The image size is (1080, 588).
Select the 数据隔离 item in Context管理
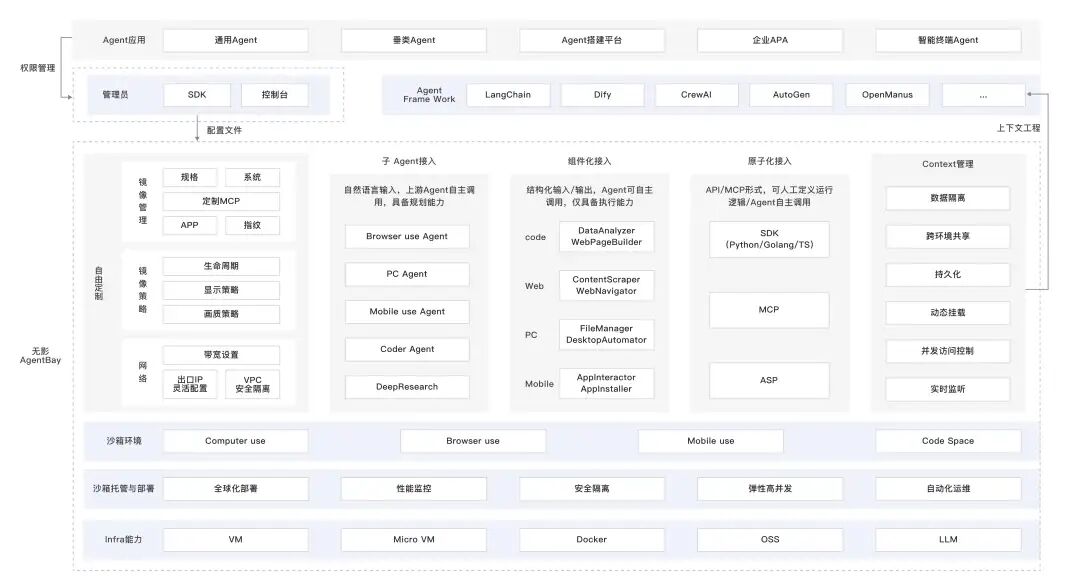point(946,198)
